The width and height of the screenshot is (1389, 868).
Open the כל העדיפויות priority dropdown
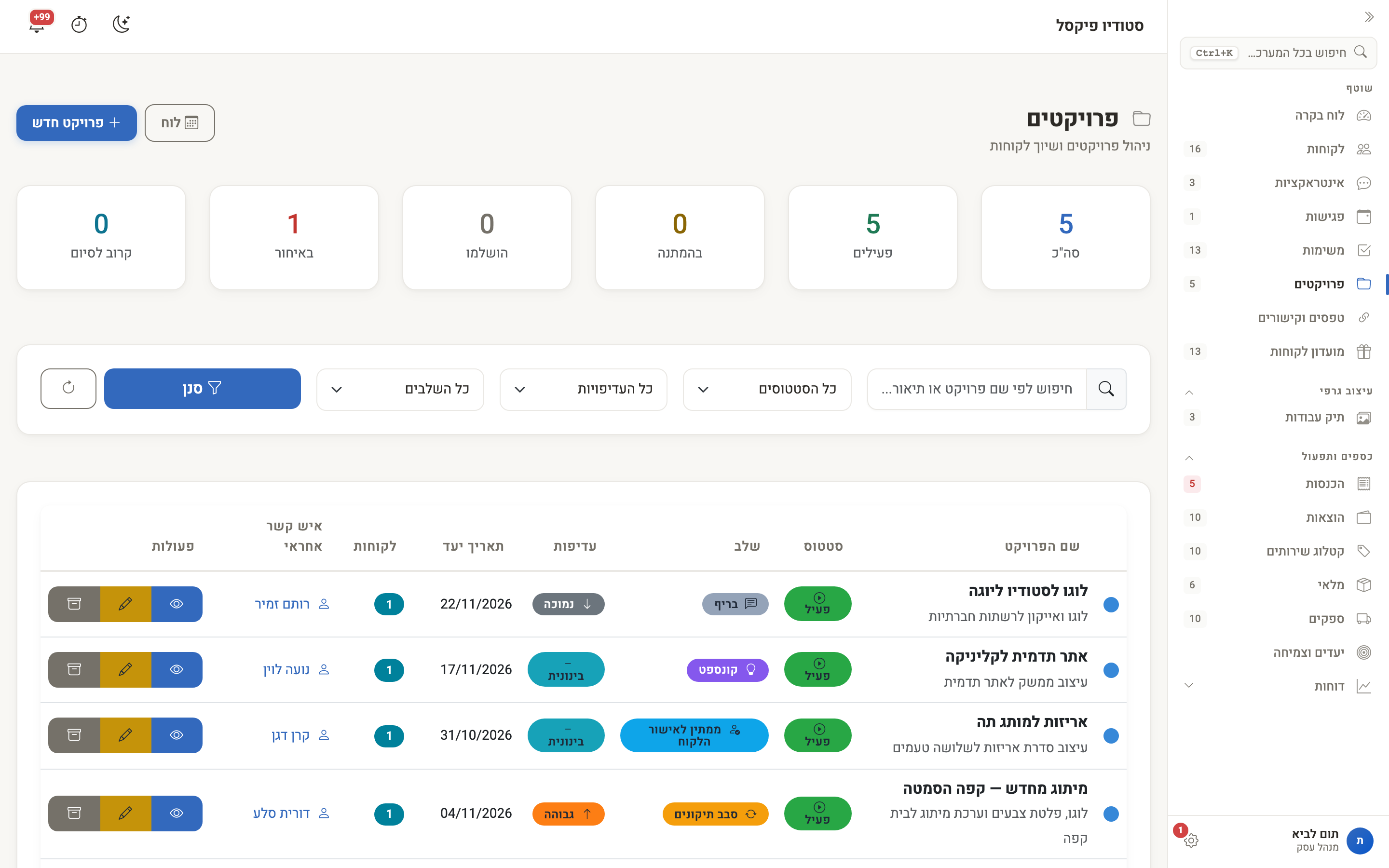click(583, 389)
